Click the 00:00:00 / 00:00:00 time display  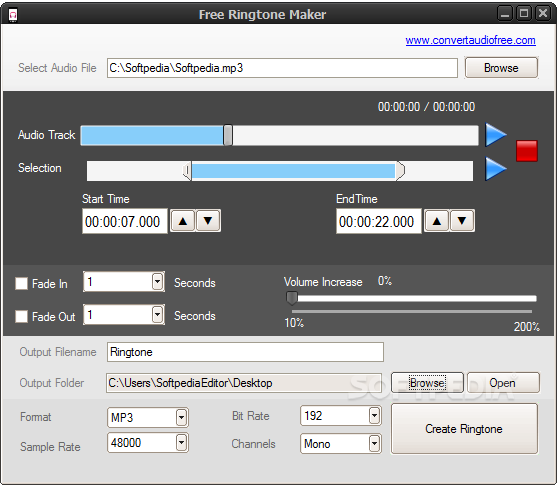[426, 107]
